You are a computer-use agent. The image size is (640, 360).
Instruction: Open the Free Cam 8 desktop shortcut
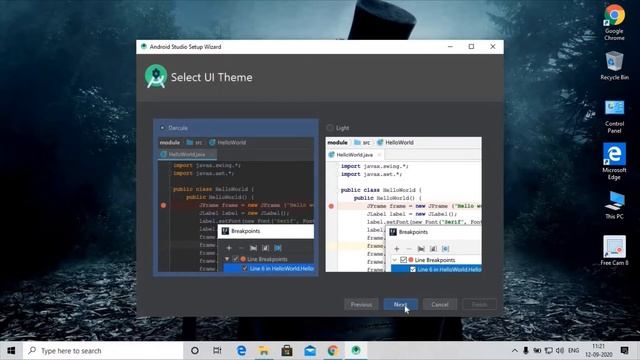(x=614, y=251)
